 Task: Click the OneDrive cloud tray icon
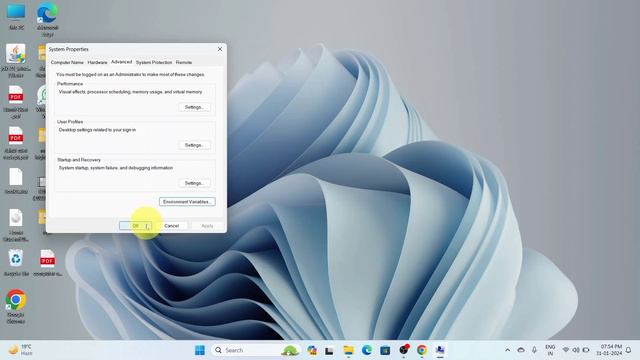[x=521, y=350]
